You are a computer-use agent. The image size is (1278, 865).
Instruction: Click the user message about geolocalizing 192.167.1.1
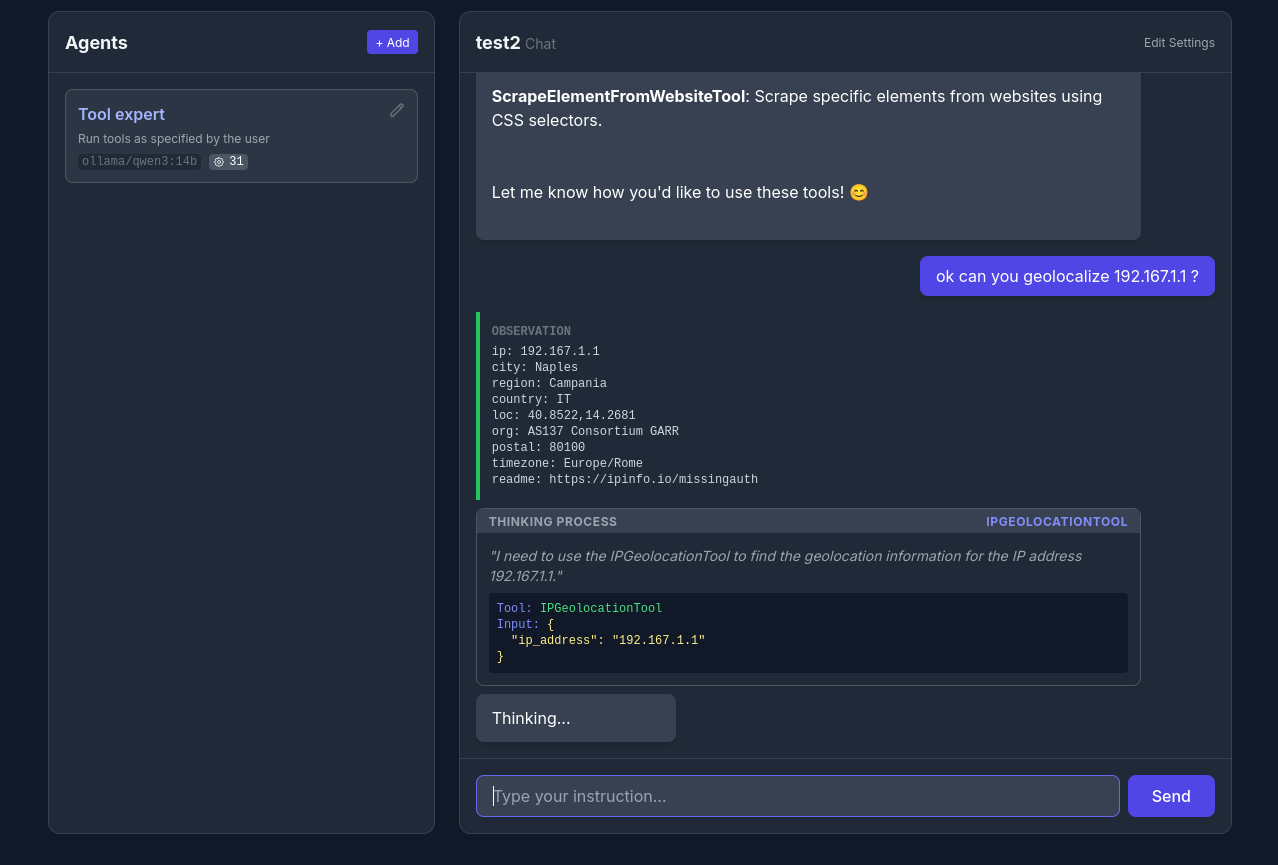pyautogui.click(x=1066, y=276)
